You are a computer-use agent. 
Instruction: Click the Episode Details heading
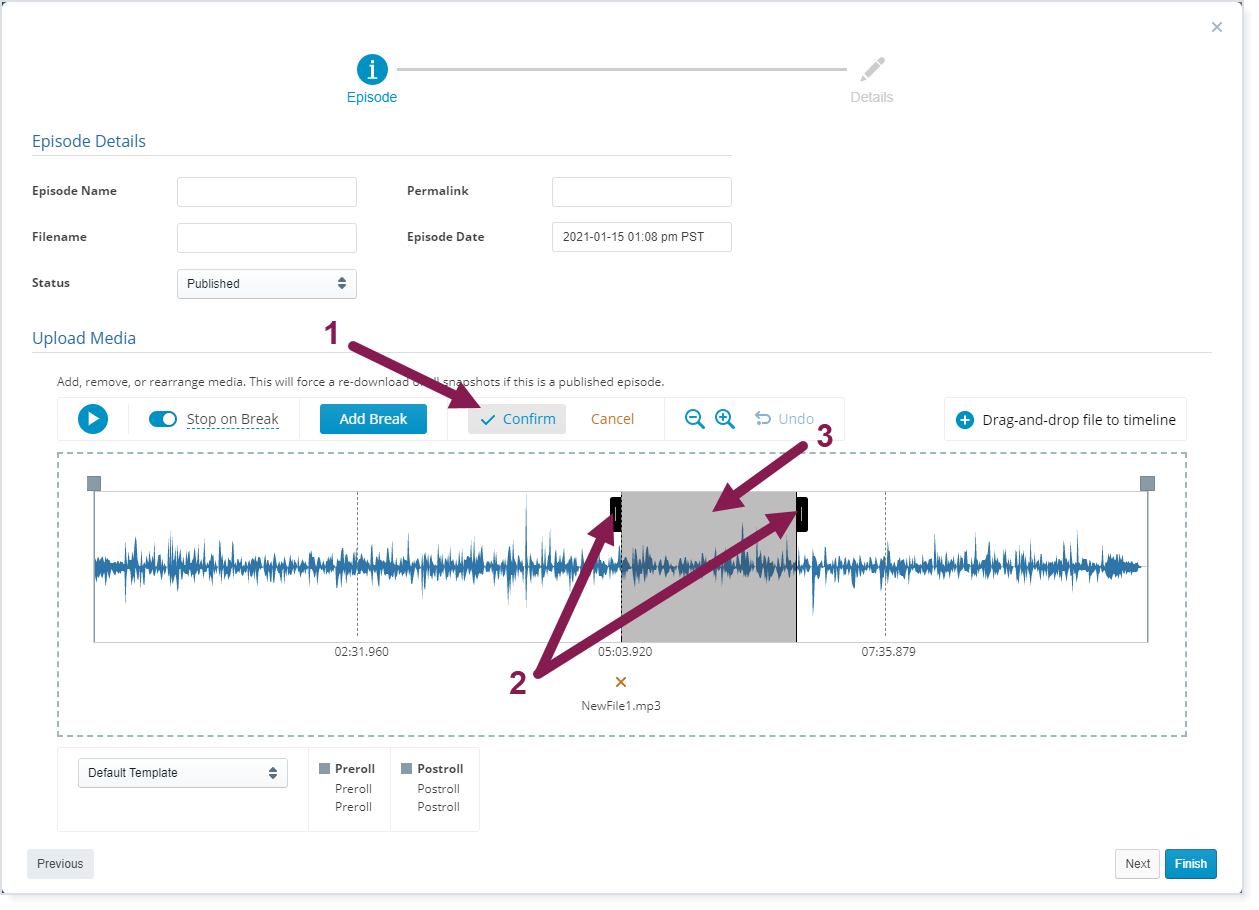[x=89, y=141]
